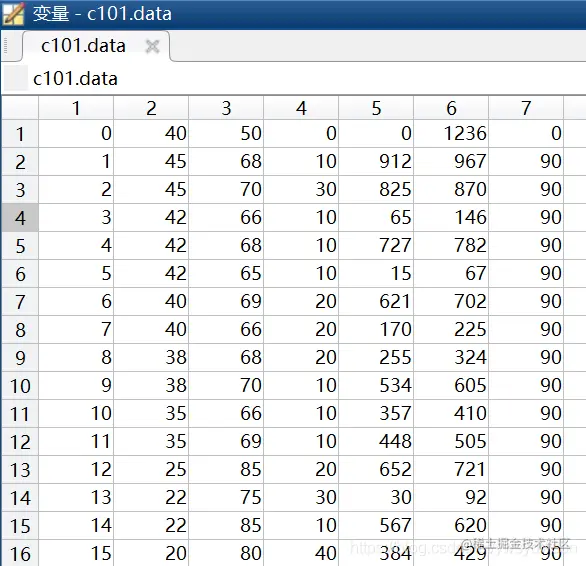Select row header 9

[x=20, y=358]
